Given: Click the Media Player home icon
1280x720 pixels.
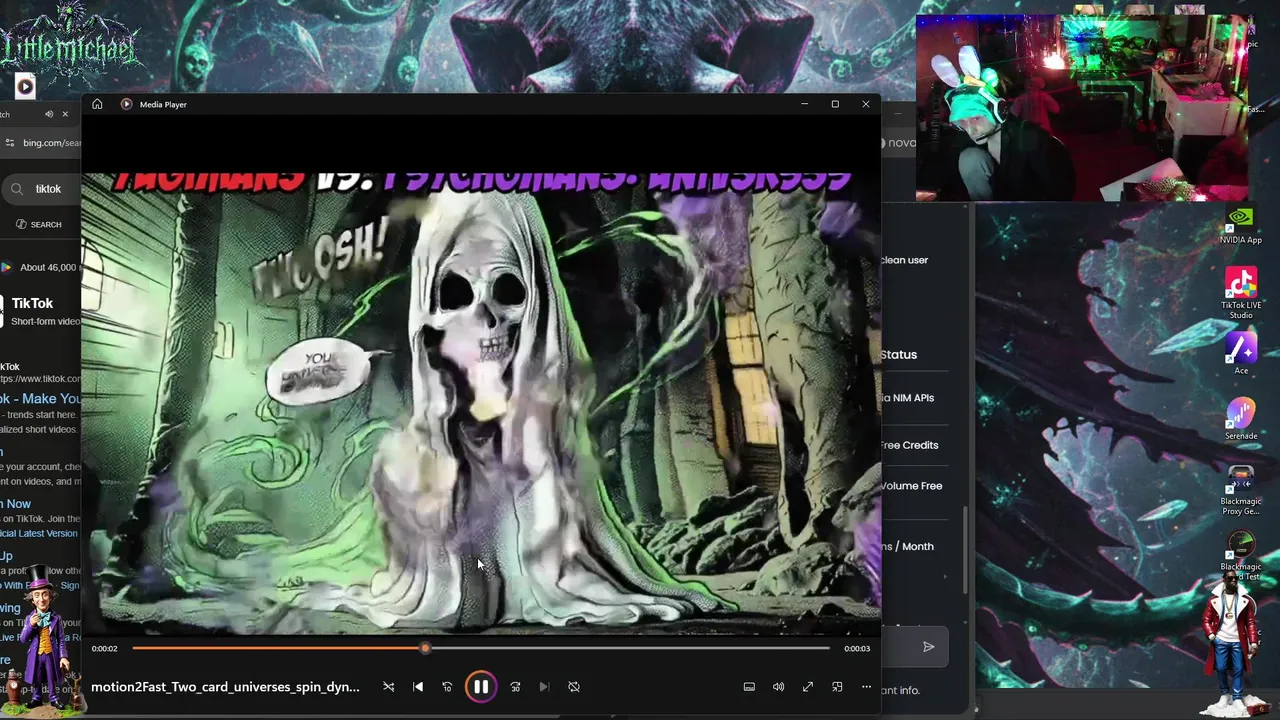Looking at the screenshot, I should tap(97, 104).
